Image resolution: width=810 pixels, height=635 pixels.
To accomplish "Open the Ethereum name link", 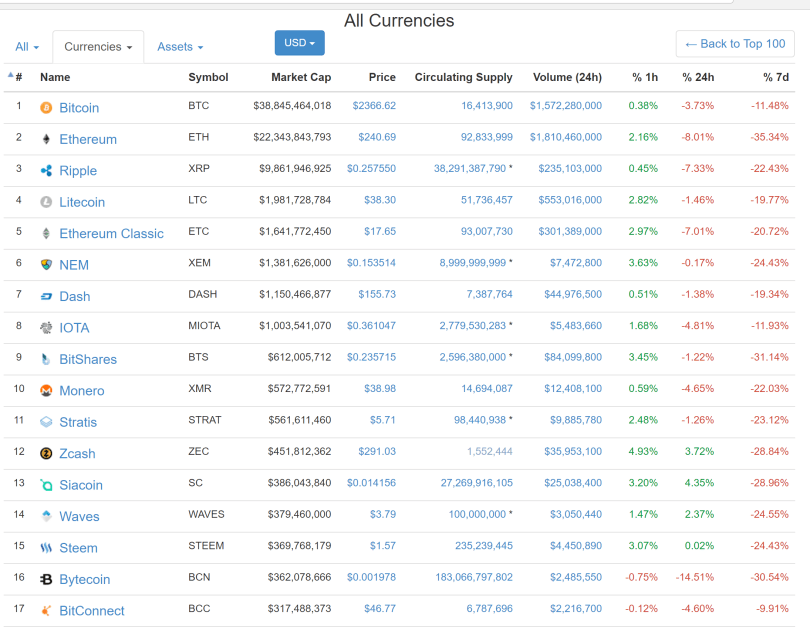I will pyautogui.click(x=88, y=140).
